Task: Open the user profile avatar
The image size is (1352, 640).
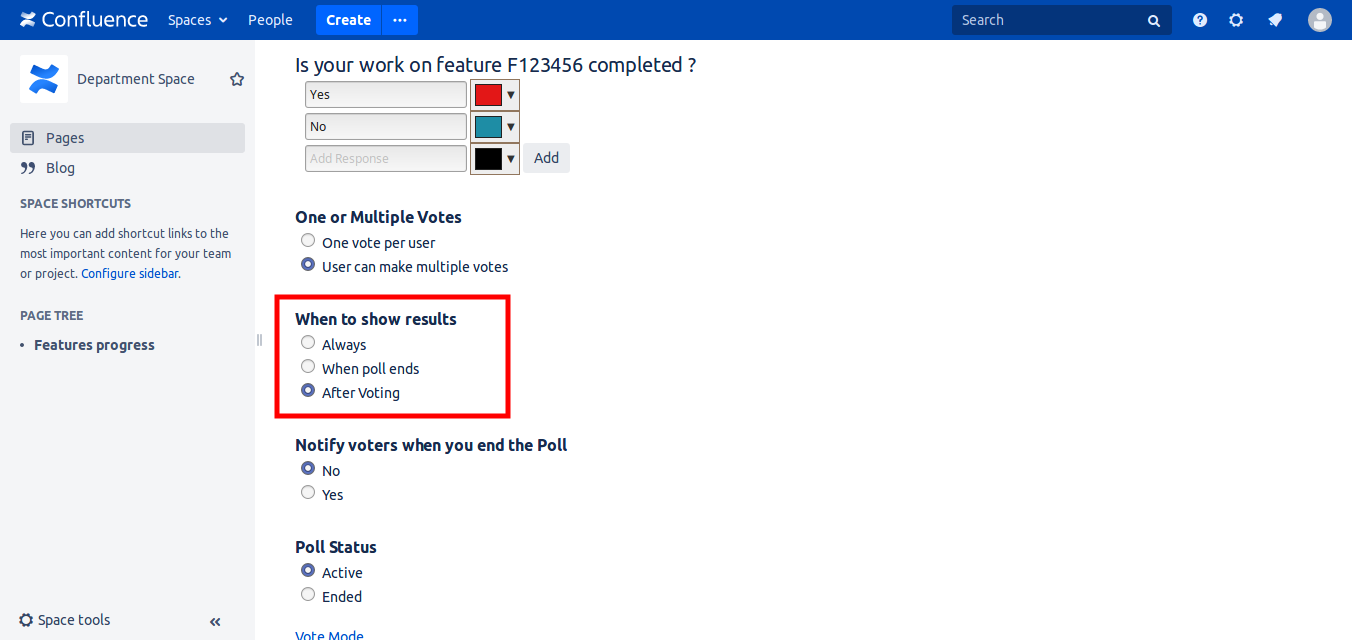Action: [1320, 20]
